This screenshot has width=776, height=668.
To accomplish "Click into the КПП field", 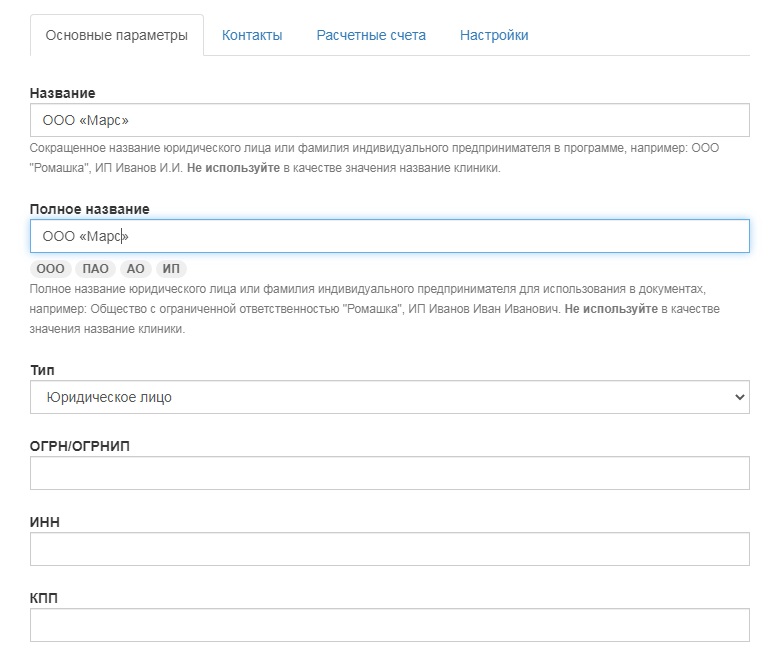I will (x=389, y=625).
